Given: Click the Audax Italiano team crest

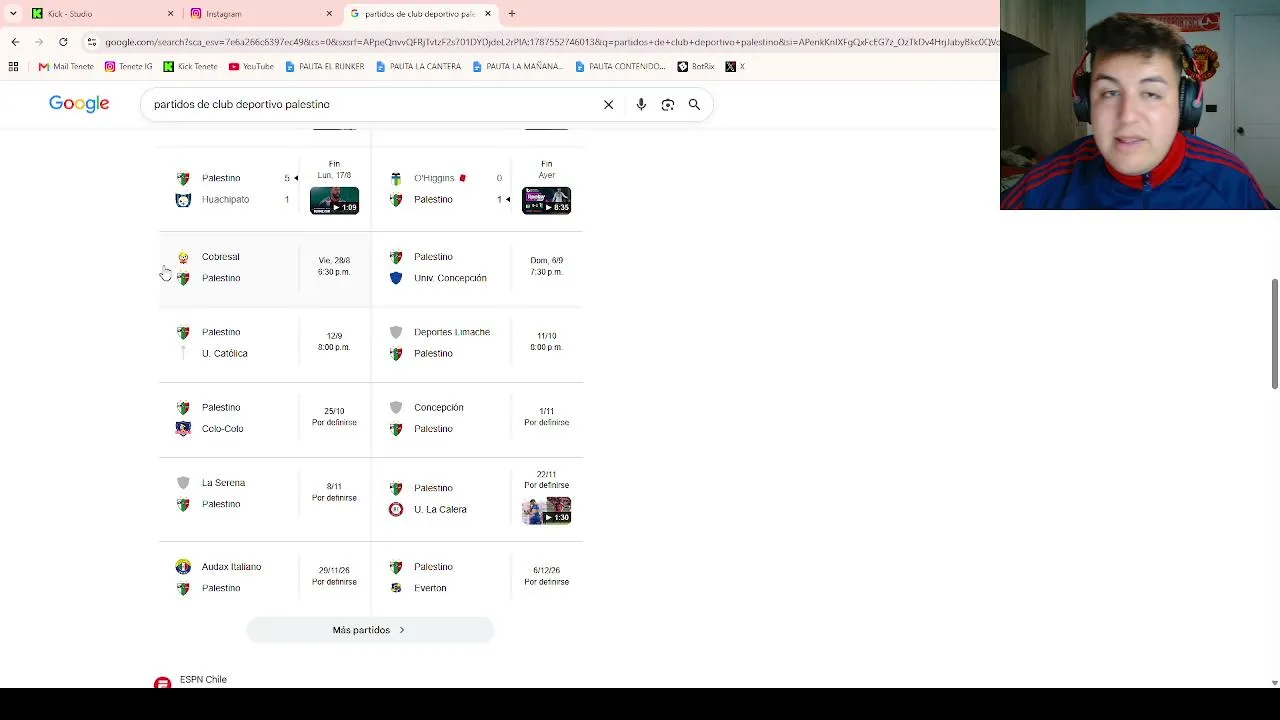Looking at the screenshot, I should (x=183, y=567).
